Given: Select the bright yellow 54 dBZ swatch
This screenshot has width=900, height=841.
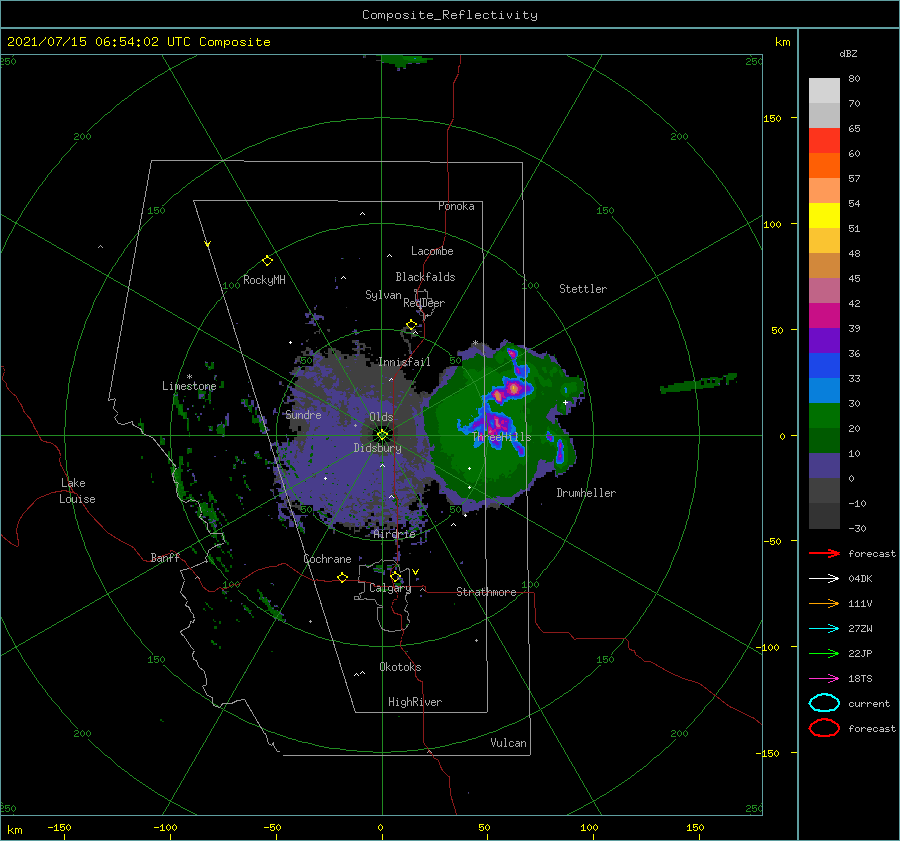Looking at the screenshot, I should pyautogui.click(x=824, y=215).
